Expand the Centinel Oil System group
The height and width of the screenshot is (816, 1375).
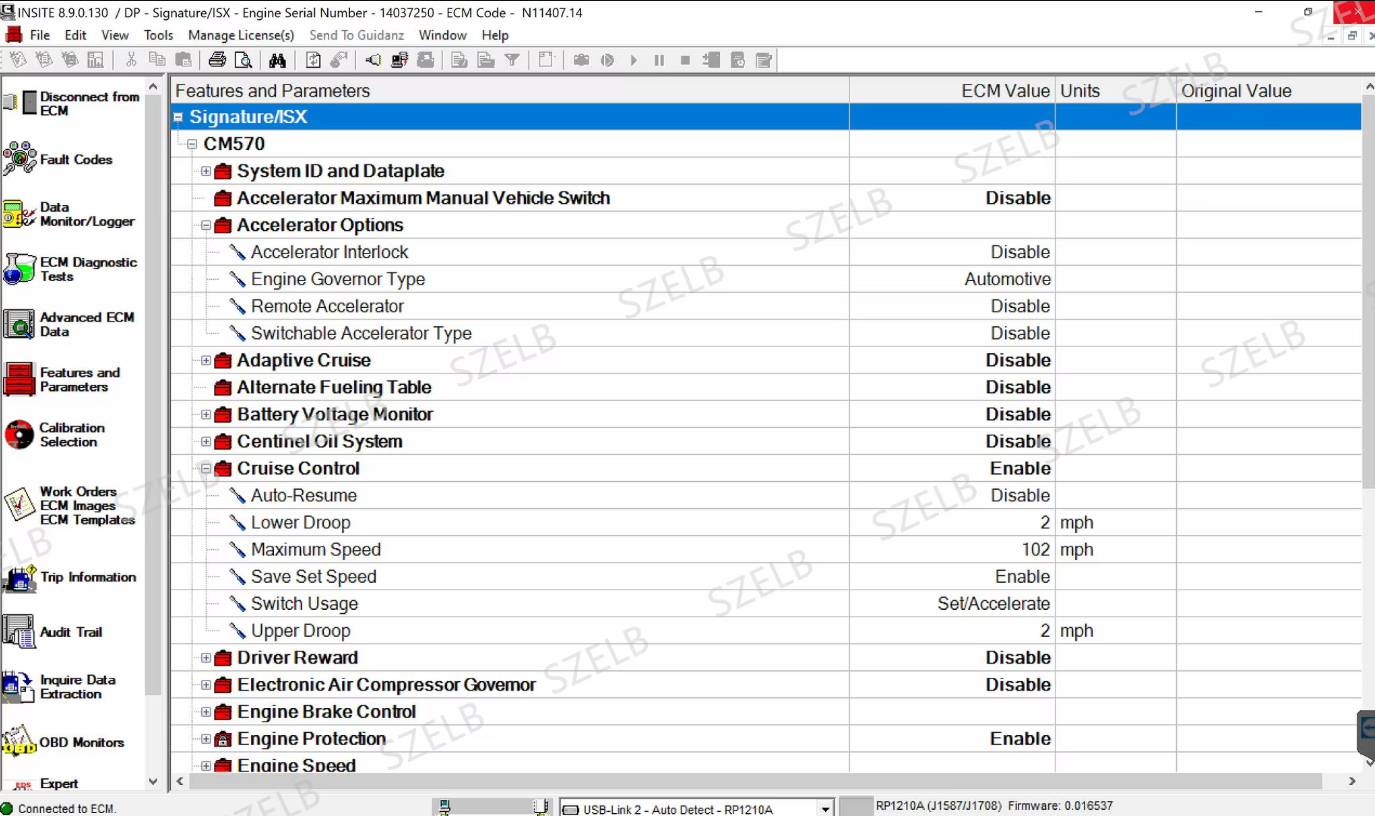[x=206, y=441]
